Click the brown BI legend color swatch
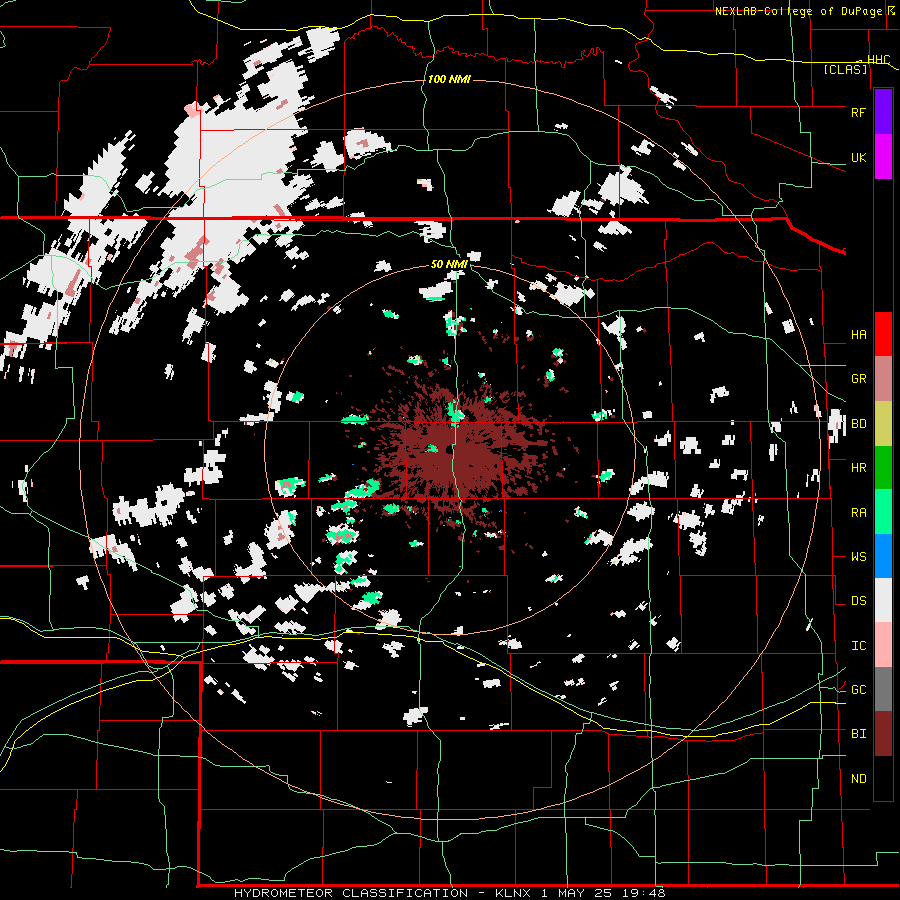This screenshot has width=900, height=900. click(883, 734)
